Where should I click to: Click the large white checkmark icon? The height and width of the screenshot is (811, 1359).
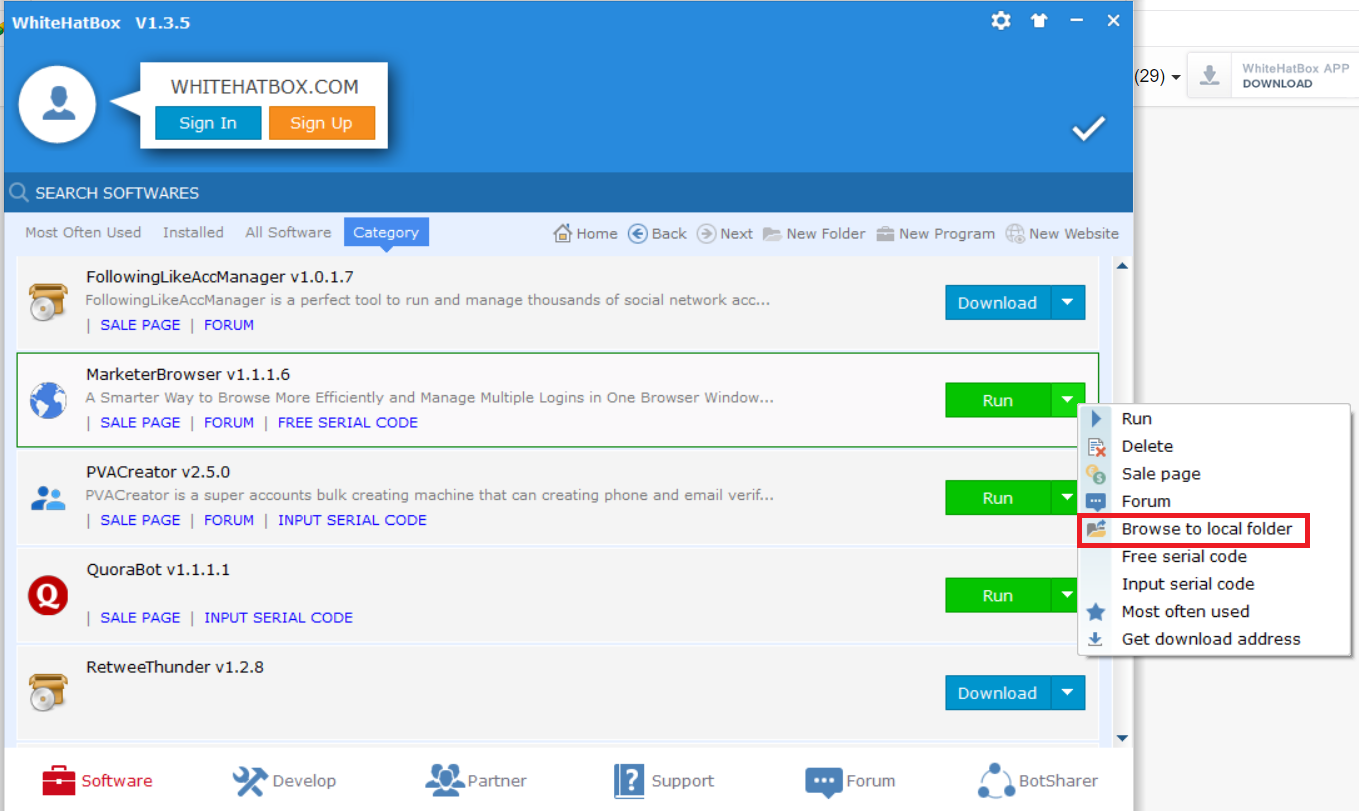pos(1088,128)
